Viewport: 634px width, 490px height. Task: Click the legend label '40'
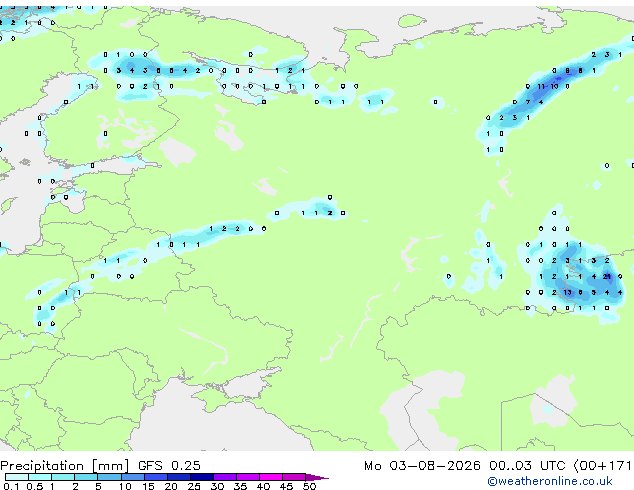263,486
